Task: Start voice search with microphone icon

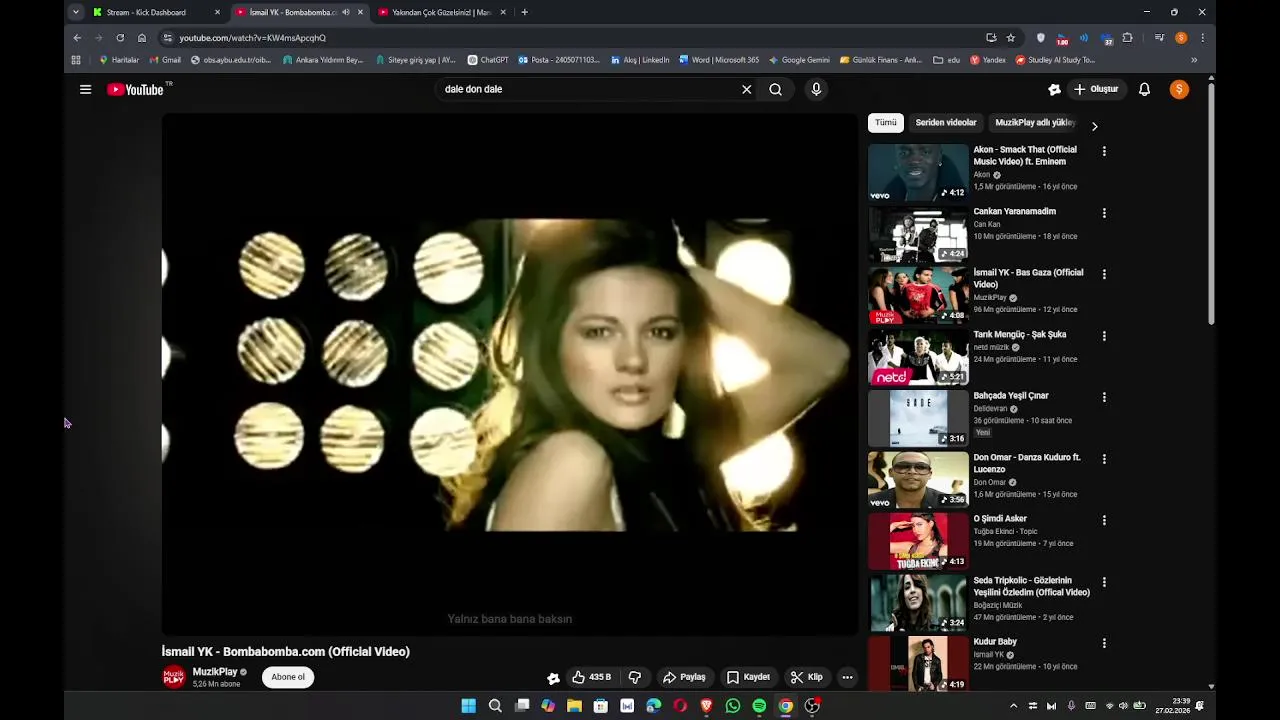Action: [x=816, y=89]
